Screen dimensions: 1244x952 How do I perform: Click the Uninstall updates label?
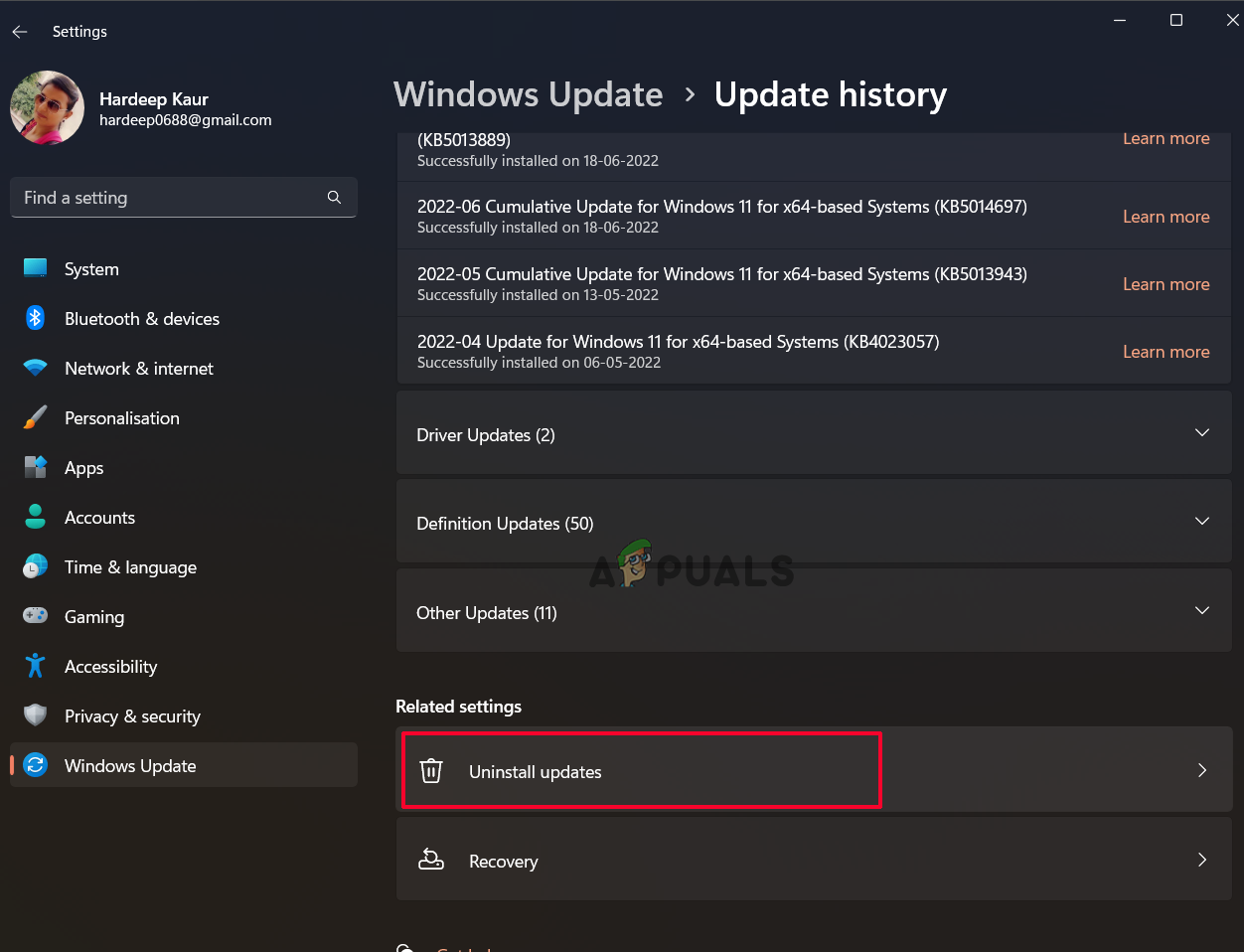(535, 772)
